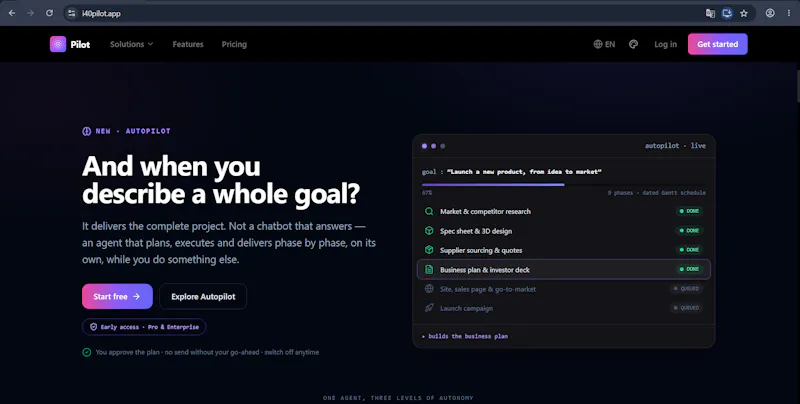Select the Supplier sourcing & quotes row
This screenshot has width=800, height=404.
[x=564, y=250]
